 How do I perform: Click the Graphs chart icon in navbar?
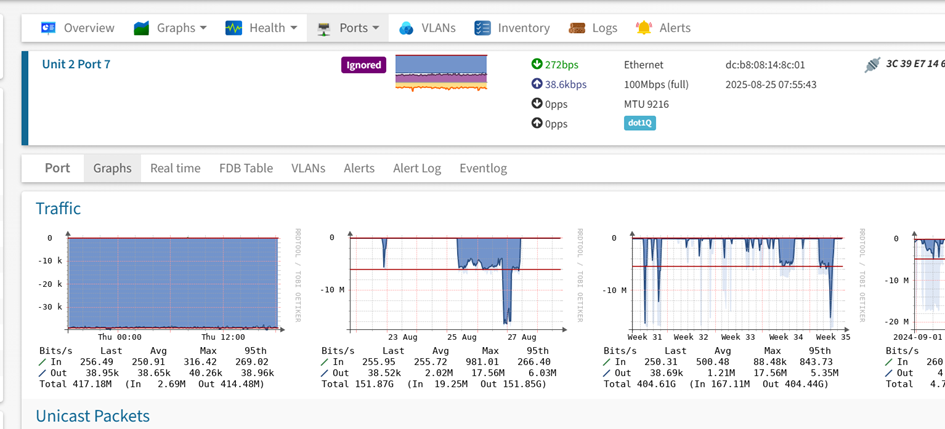click(142, 28)
